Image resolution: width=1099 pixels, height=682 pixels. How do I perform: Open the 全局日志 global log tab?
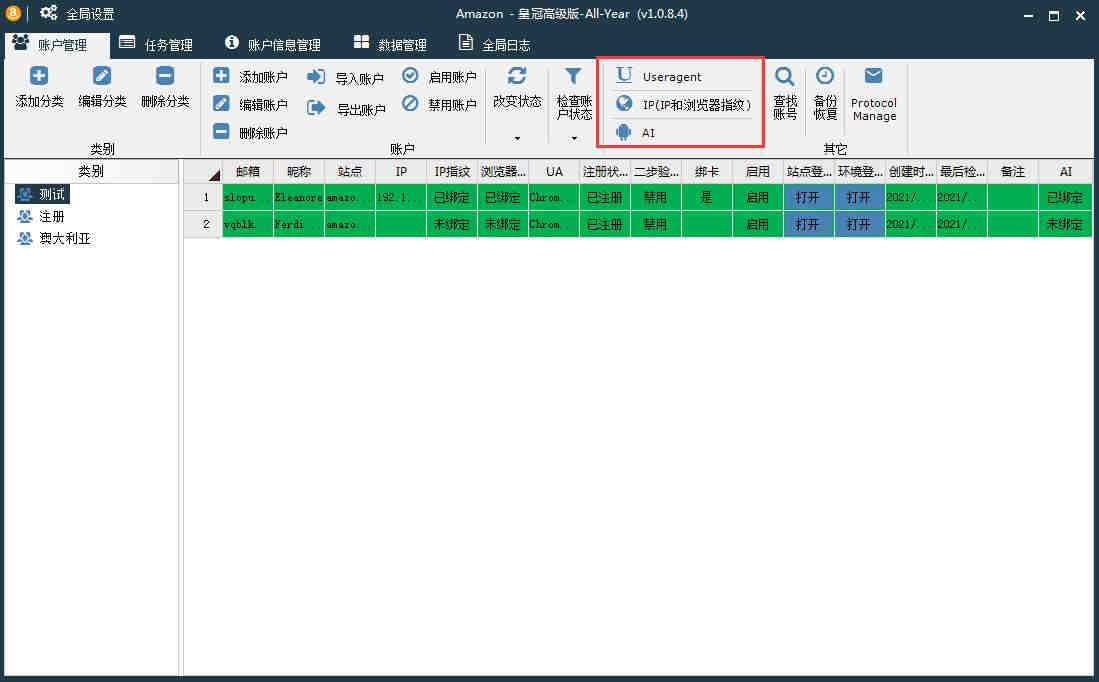coord(495,45)
